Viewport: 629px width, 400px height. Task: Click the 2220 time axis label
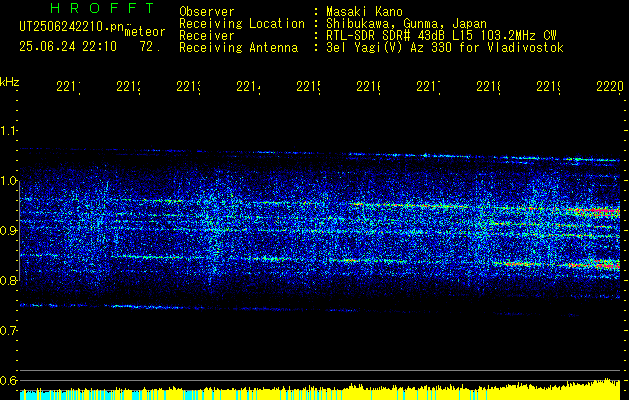click(610, 87)
